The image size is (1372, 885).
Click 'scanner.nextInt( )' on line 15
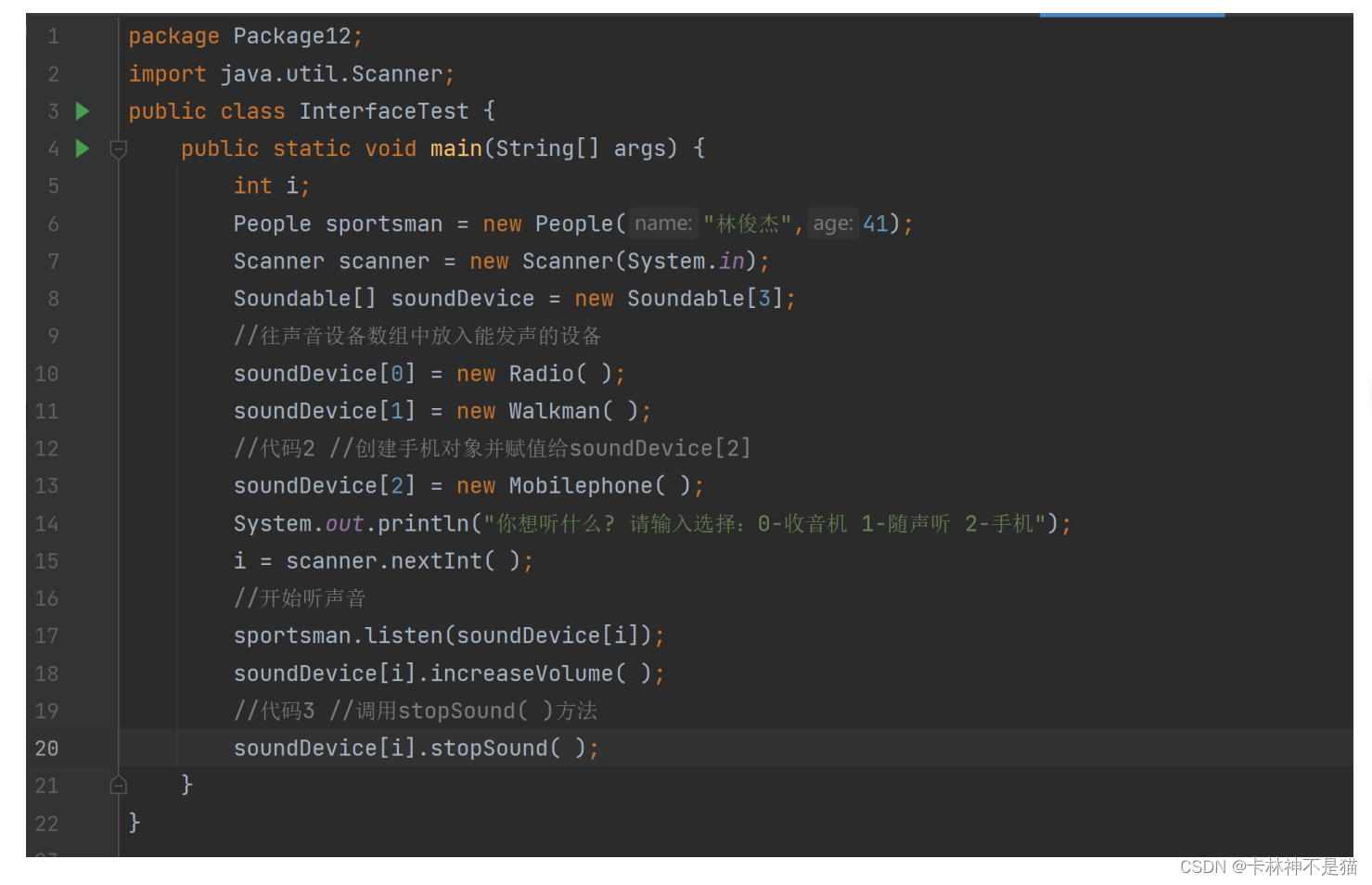click(x=403, y=561)
